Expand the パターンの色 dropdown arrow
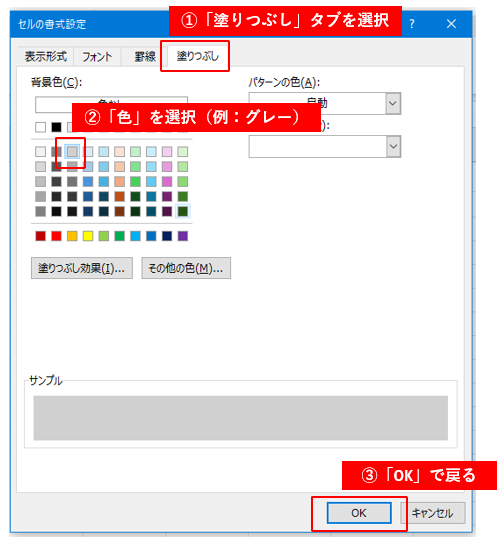 pos(393,103)
